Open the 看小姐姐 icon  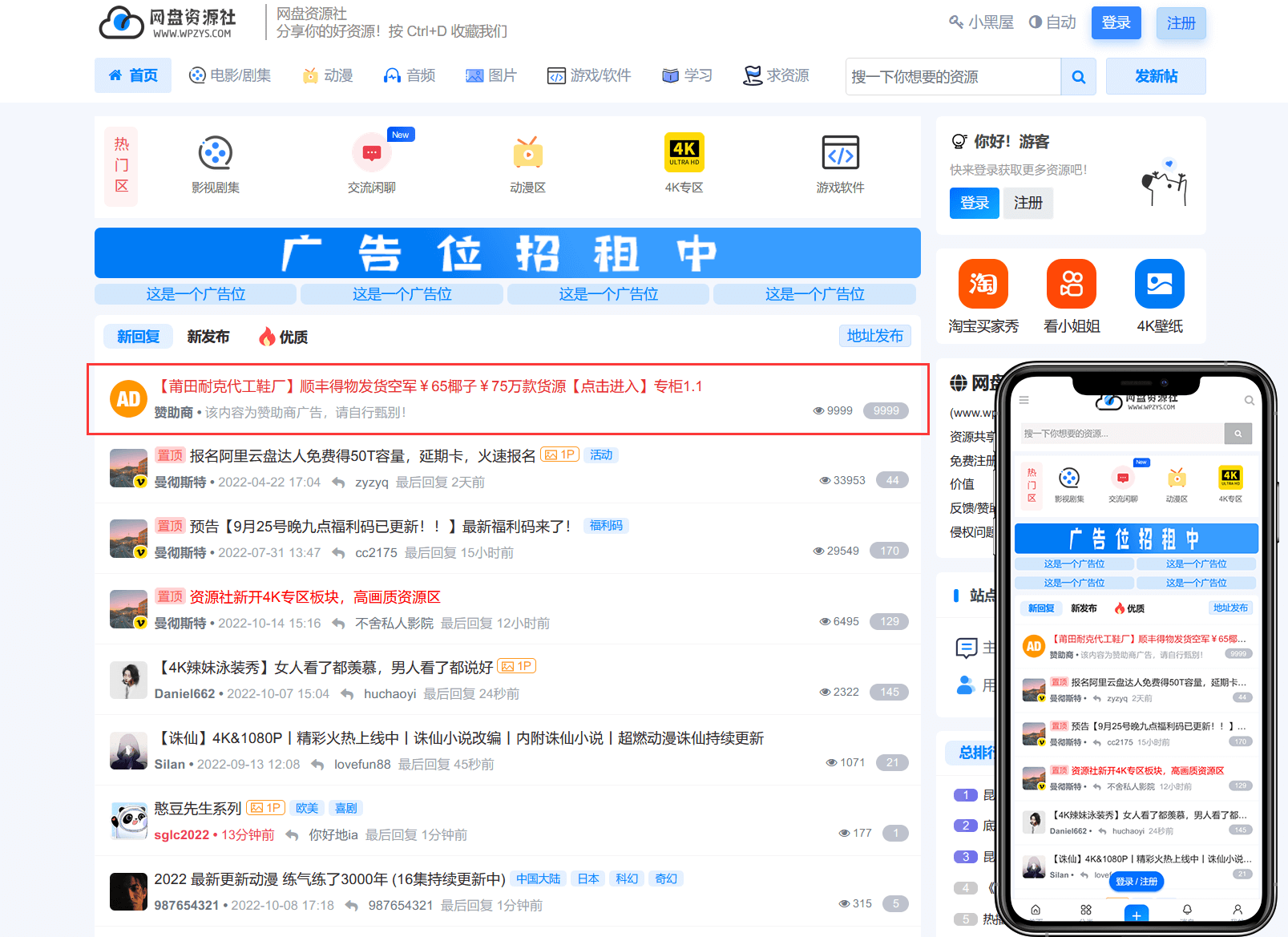point(1072,284)
